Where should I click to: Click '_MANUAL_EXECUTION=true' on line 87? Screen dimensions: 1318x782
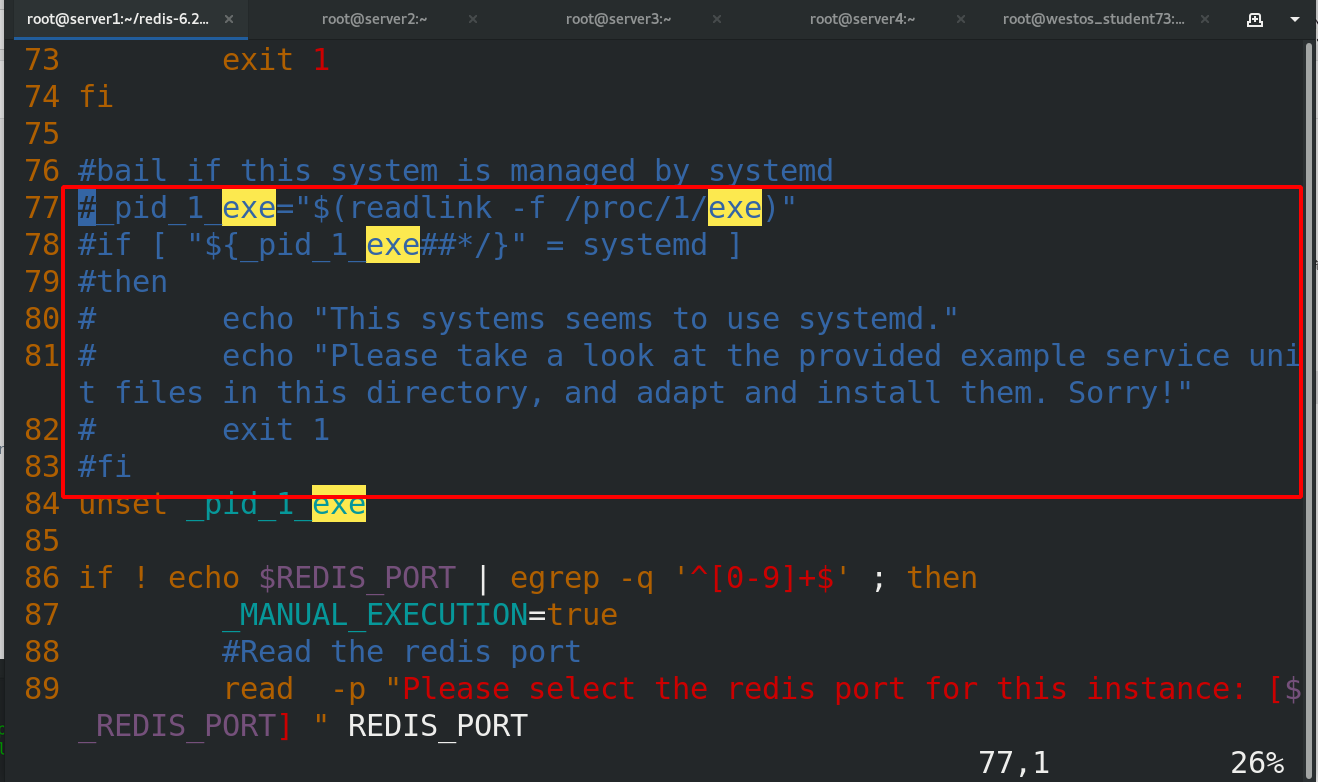click(x=420, y=615)
